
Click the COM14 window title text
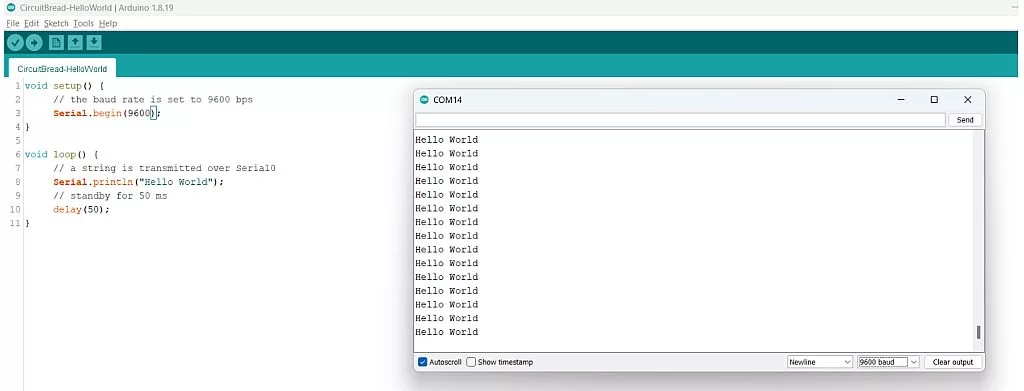point(448,100)
